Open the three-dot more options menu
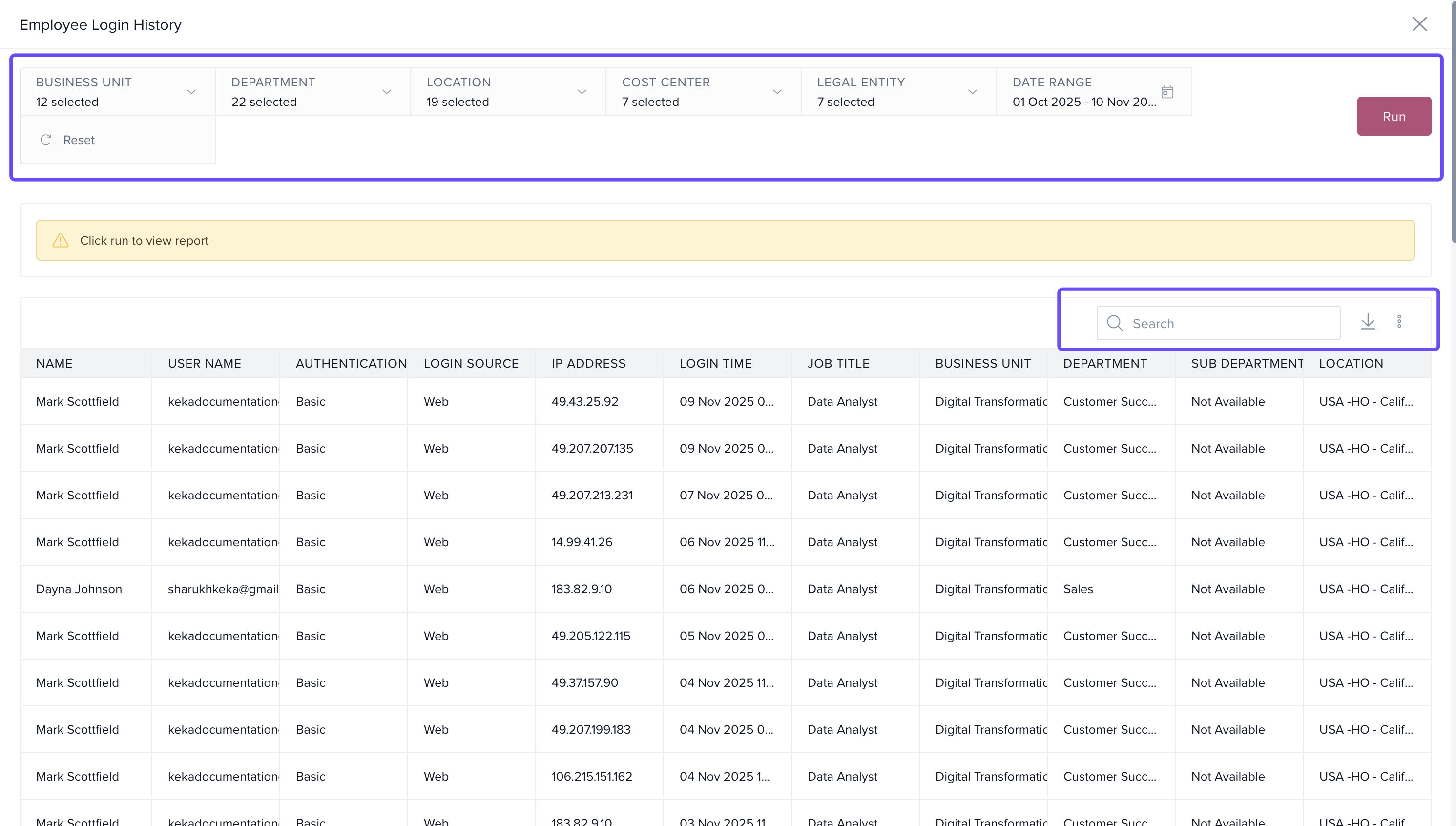 click(x=1399, y=322)
